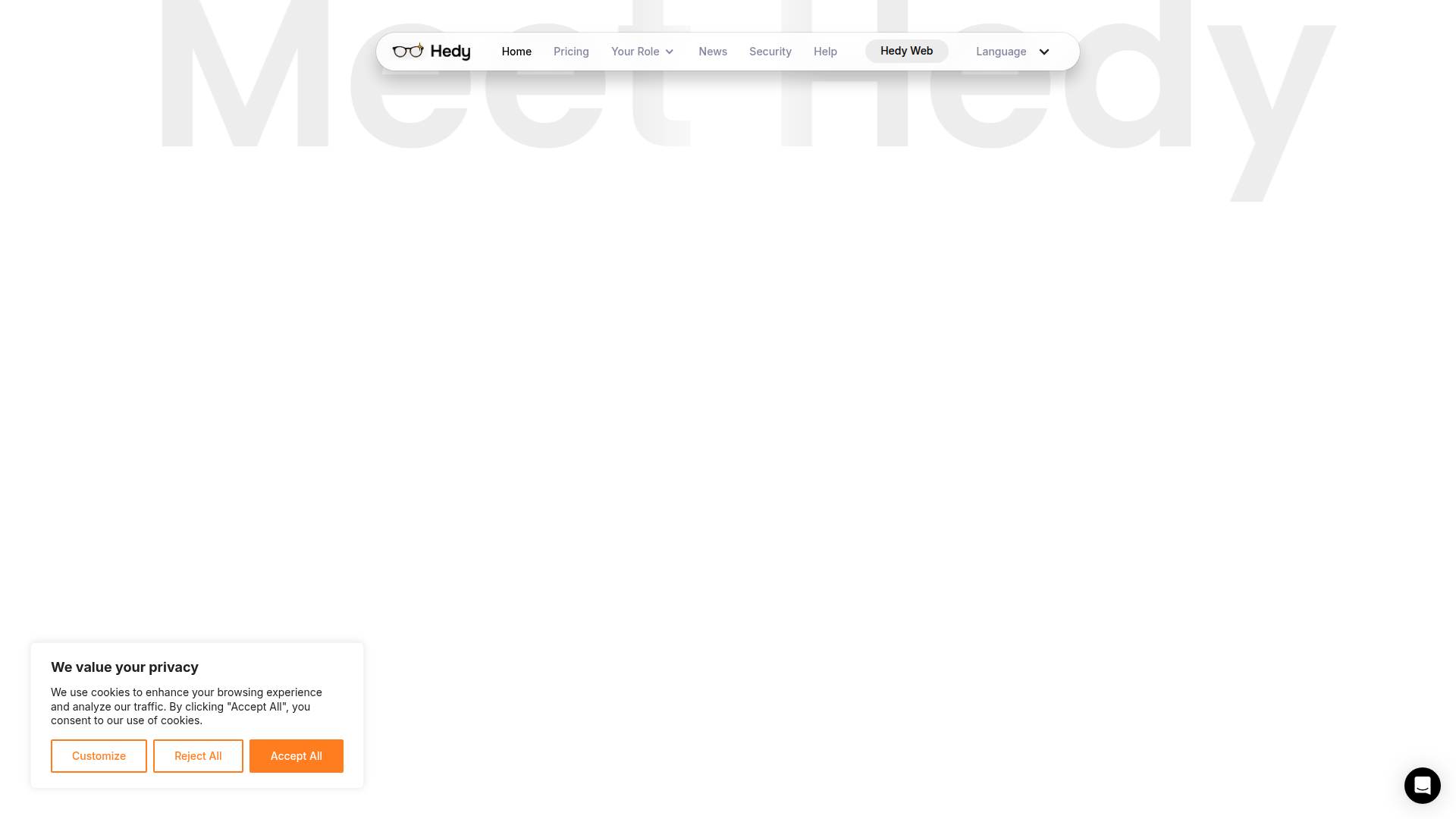Click the "We value your privacy" heading

tap(124, 667)
